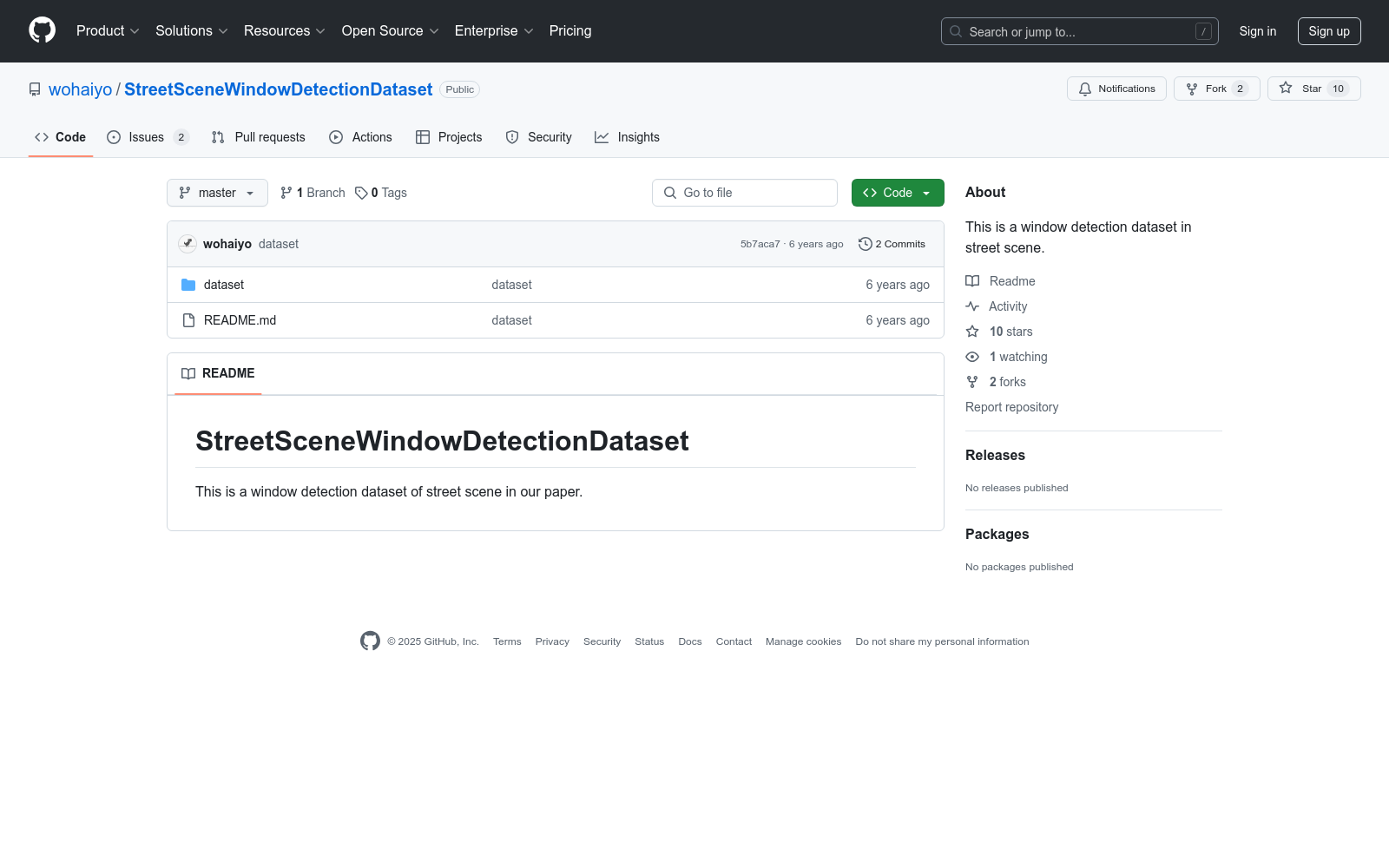Click the Fork icon
1389x868 pixels.
[x=1192, y=89]
